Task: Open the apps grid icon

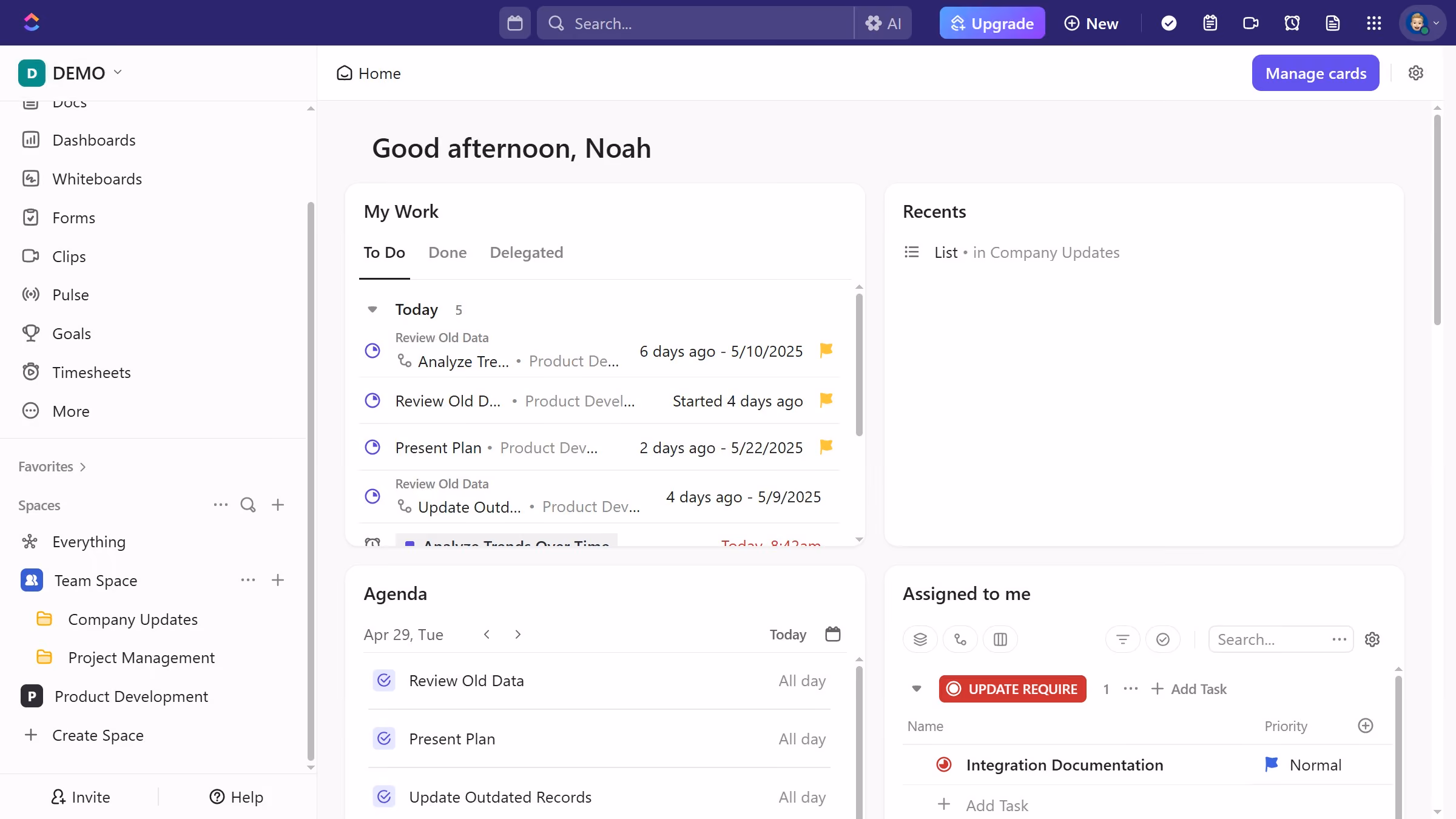Action: click(1374, 23)
